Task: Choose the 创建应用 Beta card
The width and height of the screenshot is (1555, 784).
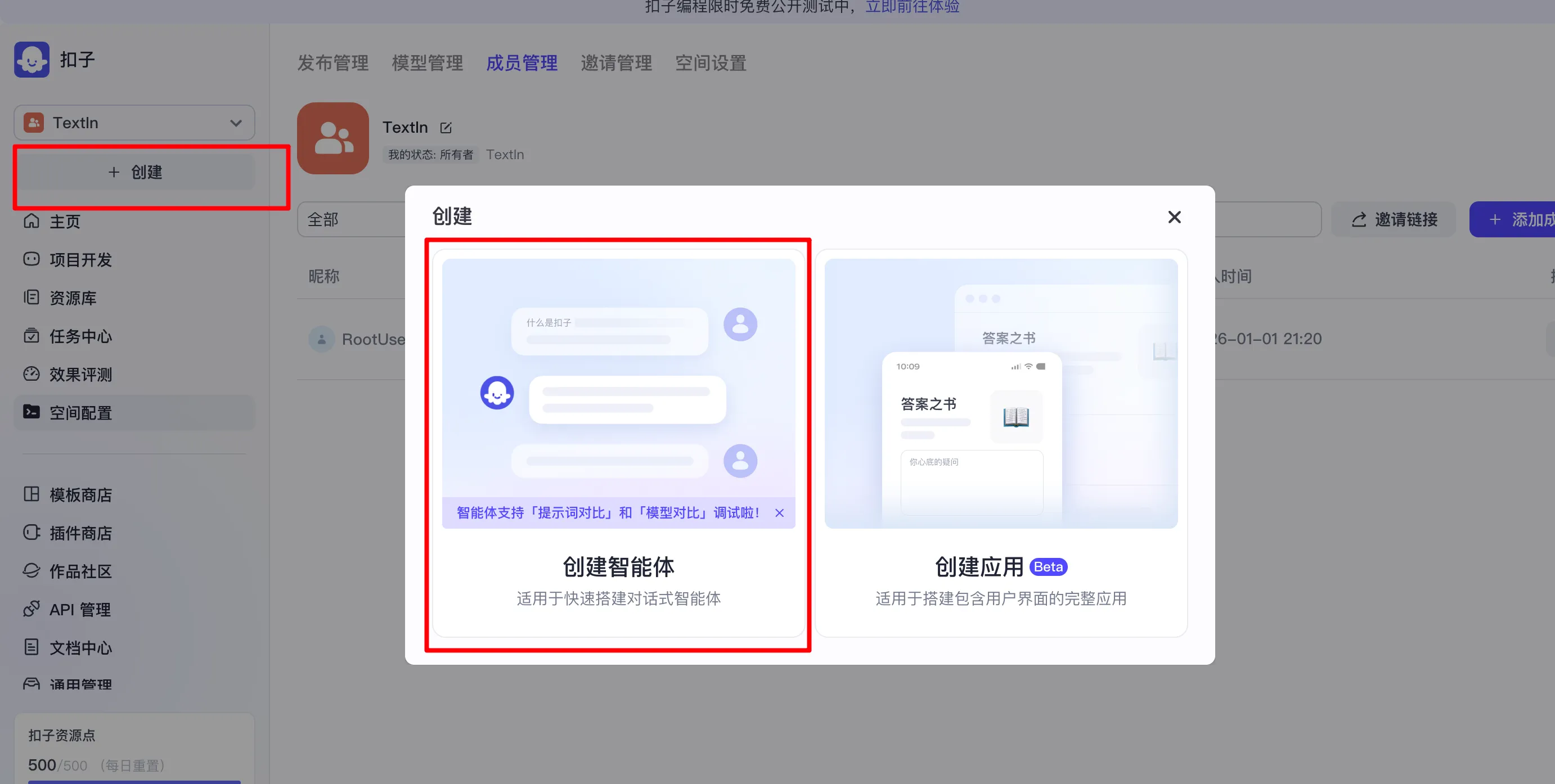Action: (1001, 444)
